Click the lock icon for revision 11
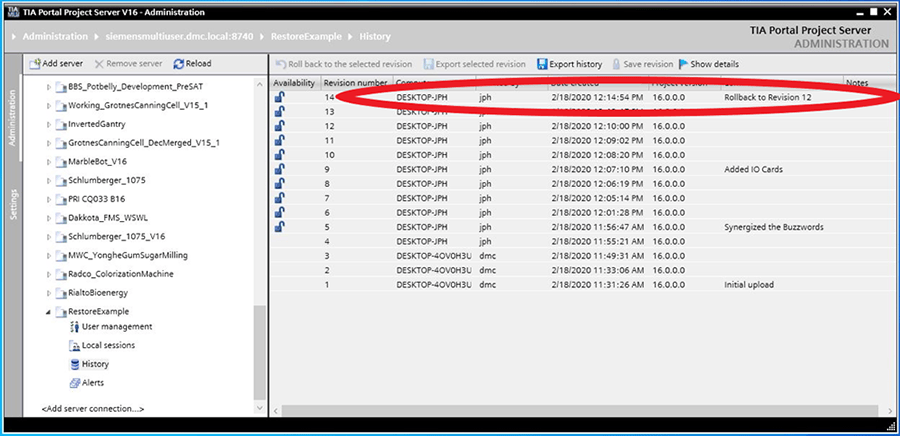Screen dimensions: 900x436 point(280,141)
